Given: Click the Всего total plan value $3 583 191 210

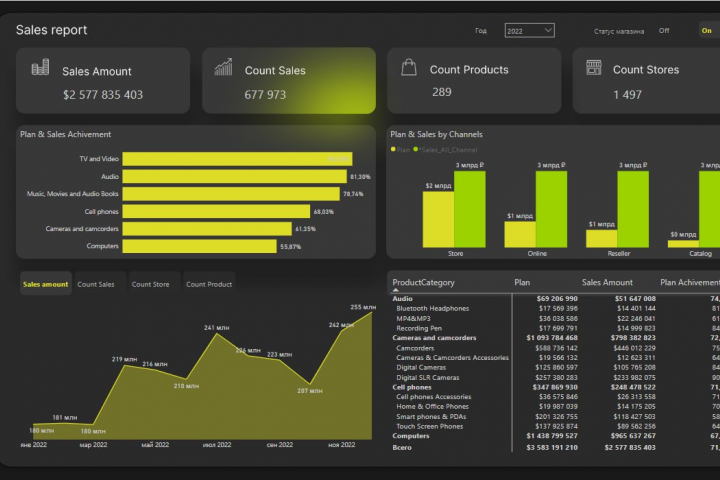Looking at the screenshot, I should tap(552, 447).
